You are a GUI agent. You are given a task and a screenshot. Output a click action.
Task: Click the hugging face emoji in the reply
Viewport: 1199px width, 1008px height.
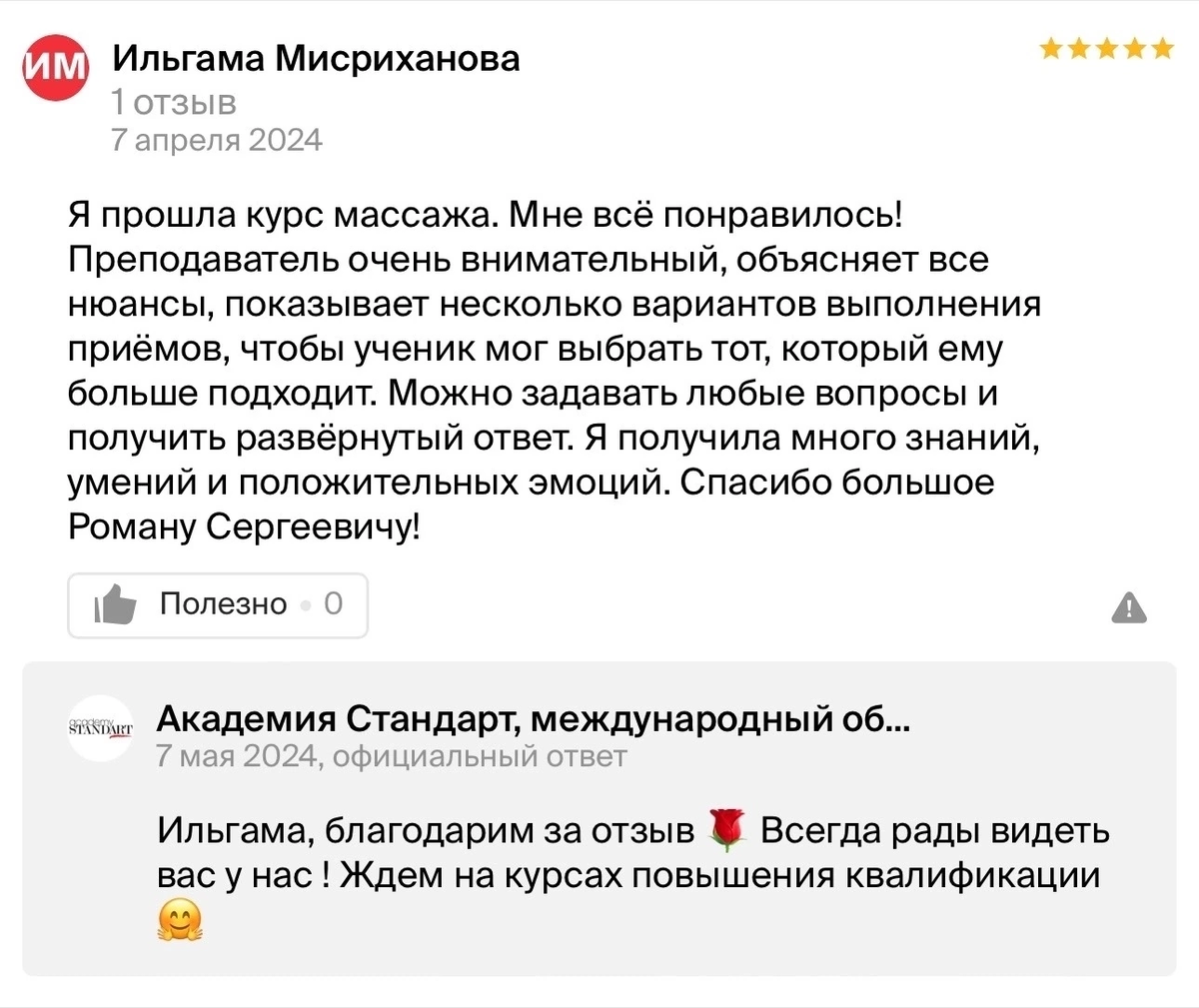[180, 921]
